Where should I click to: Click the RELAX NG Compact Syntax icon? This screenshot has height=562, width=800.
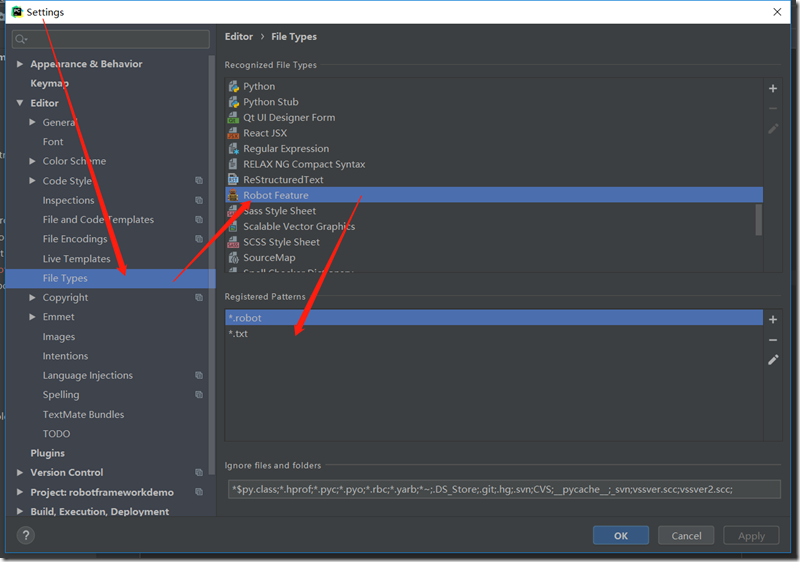click(233, 164)
